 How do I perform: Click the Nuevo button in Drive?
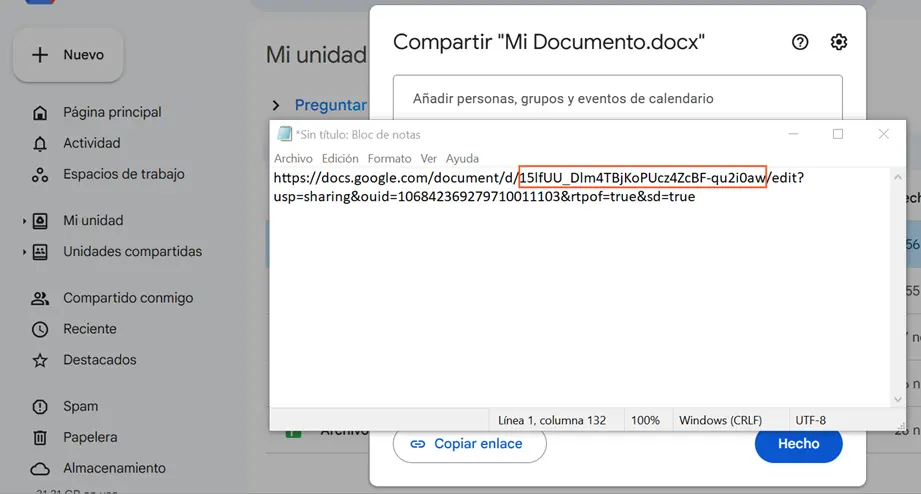tap(68, 55)
